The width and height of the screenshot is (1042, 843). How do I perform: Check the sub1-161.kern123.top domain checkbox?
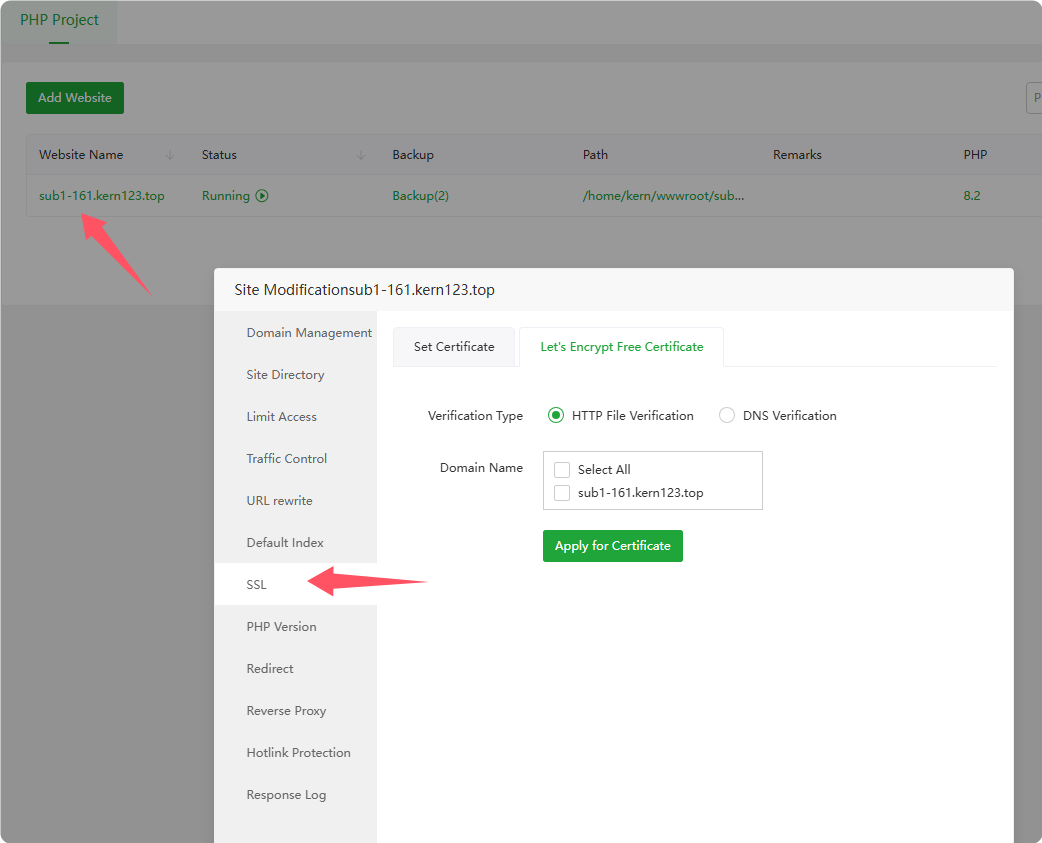(562, 493)
